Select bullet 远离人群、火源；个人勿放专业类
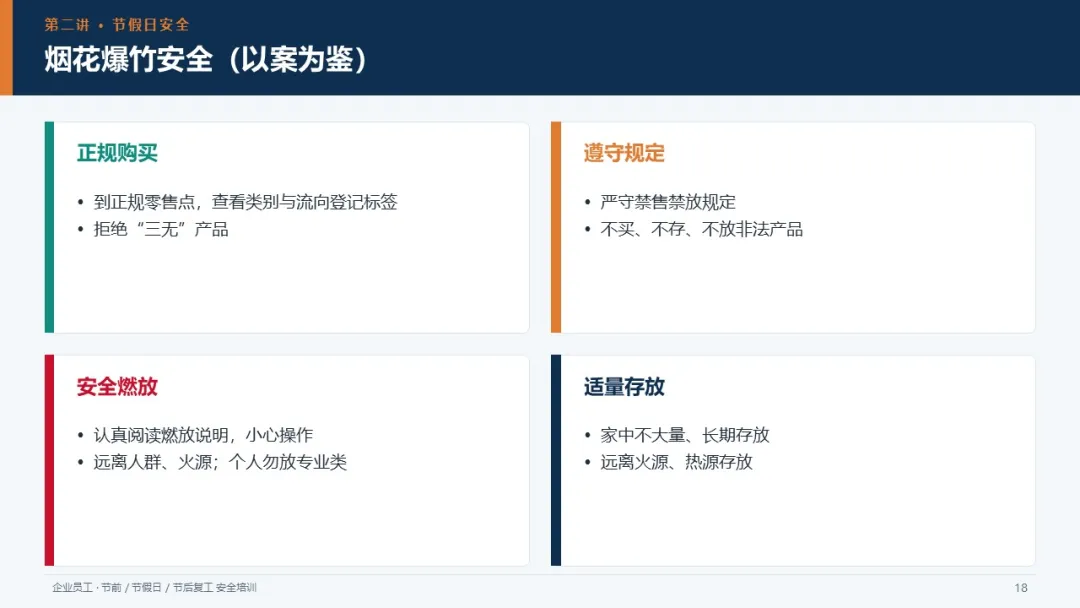 tap(220, 462)
